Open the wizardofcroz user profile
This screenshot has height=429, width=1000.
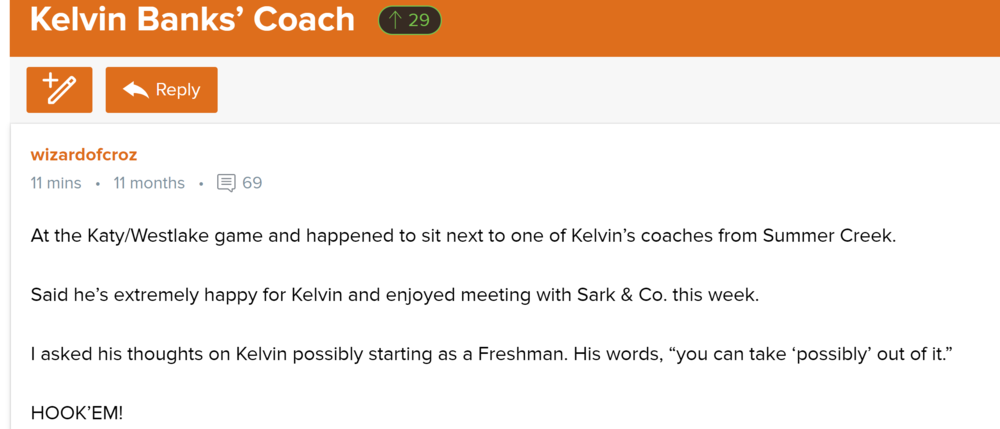tap(84, 155)
